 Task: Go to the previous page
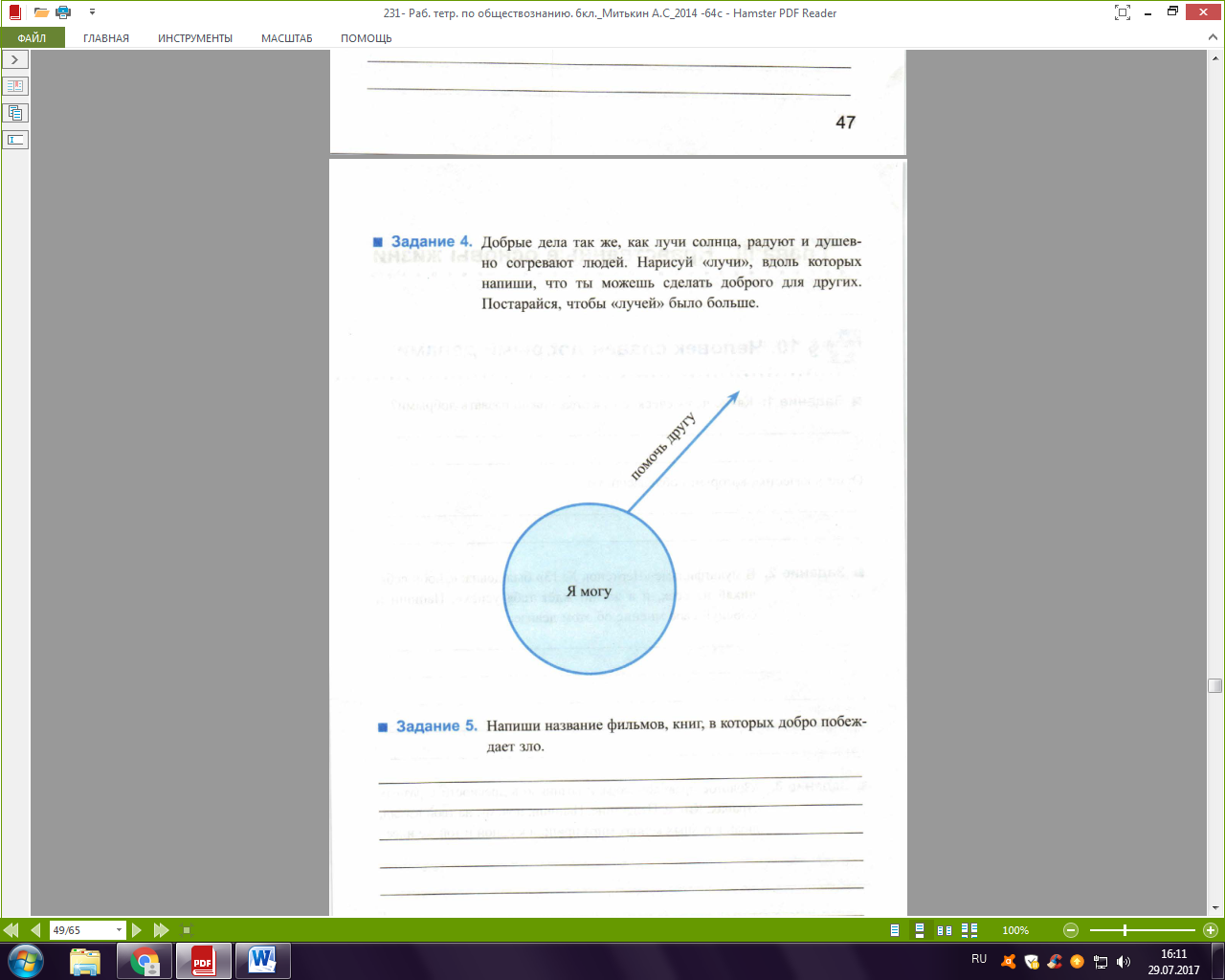coord(35,930)
